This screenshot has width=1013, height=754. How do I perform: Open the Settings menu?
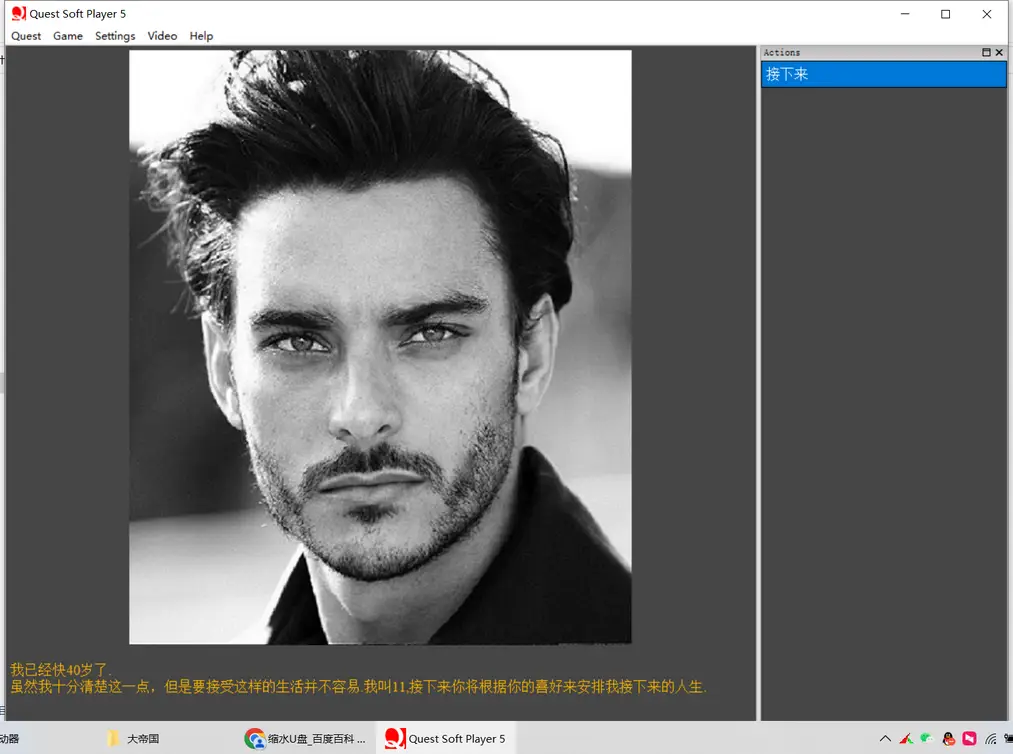click(115, 36)
